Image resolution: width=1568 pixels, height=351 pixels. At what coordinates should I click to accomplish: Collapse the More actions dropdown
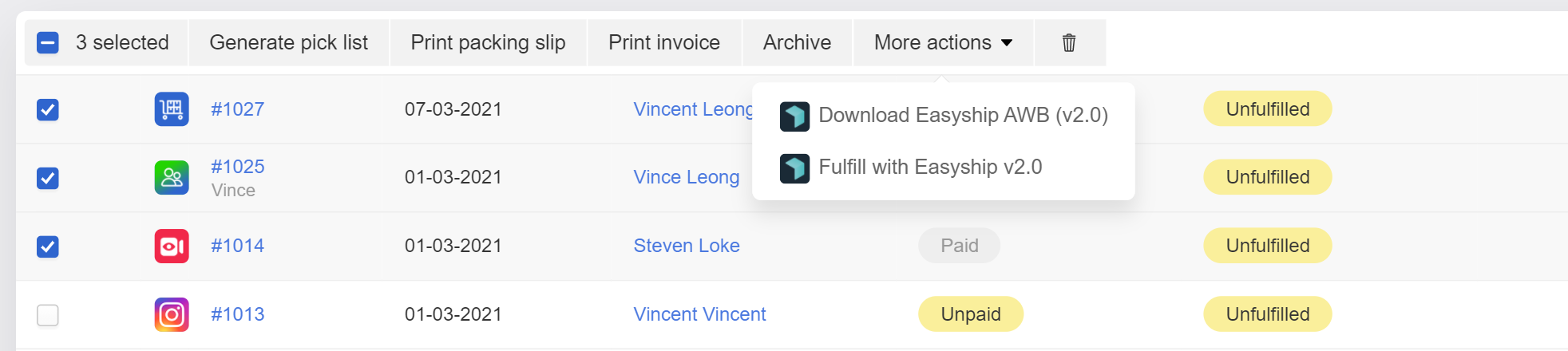943,43
